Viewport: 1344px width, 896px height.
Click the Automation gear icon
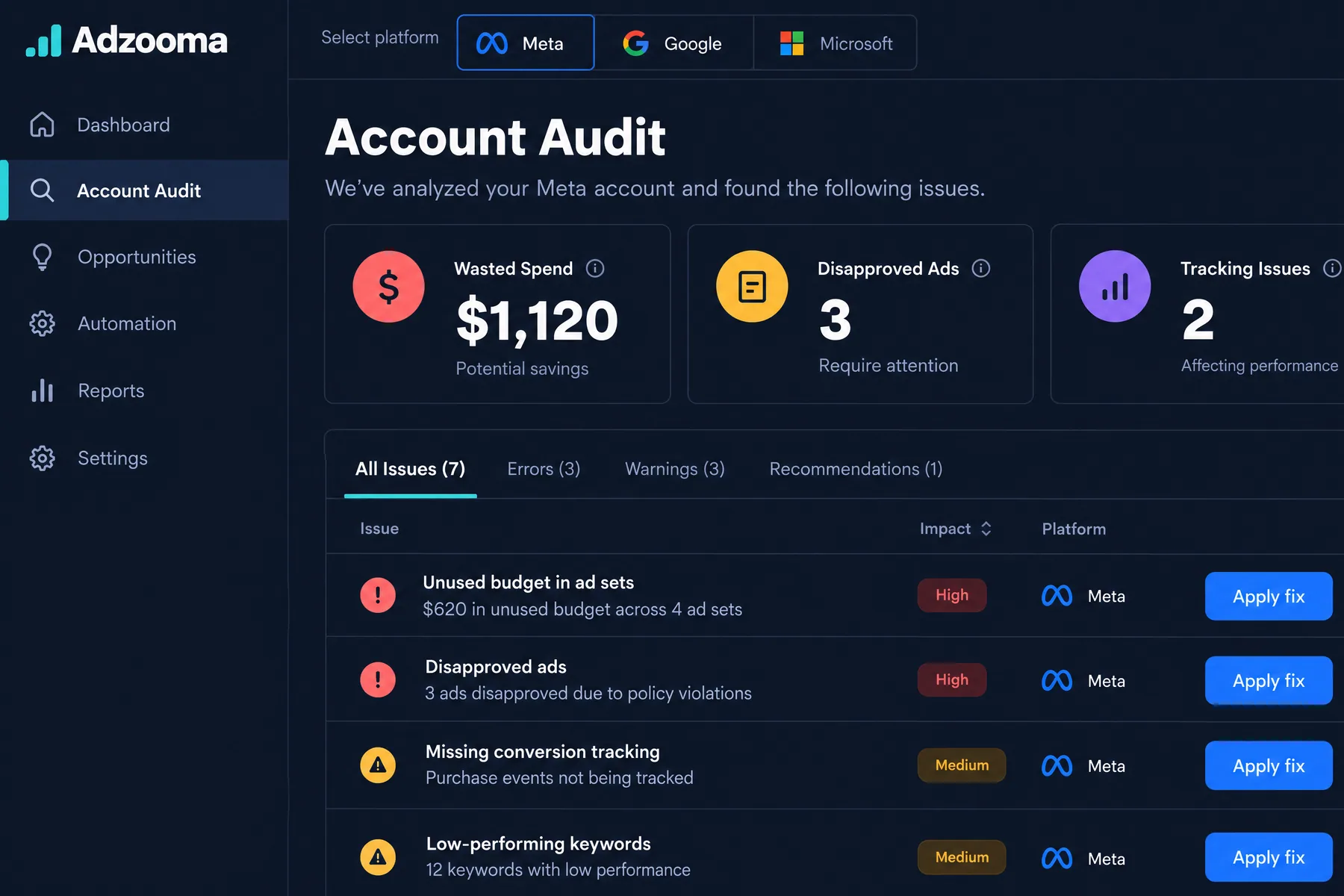pyautogui.click(x=42, y=323)
